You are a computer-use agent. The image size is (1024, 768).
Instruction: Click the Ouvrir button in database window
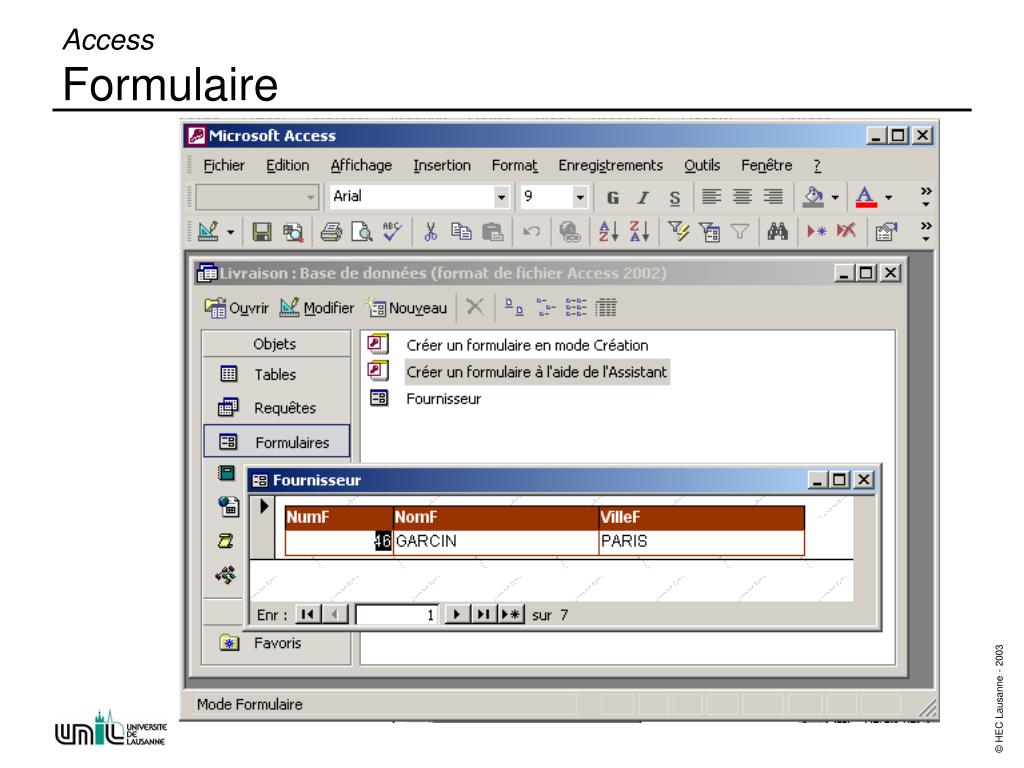click(236, 308)
